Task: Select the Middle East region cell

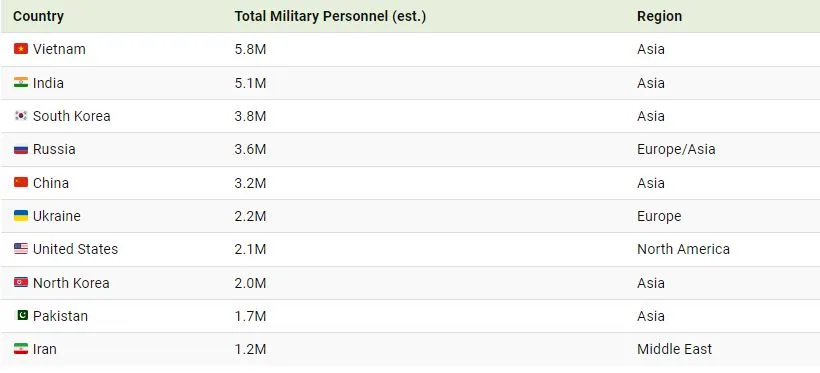Action: point(675,349)
